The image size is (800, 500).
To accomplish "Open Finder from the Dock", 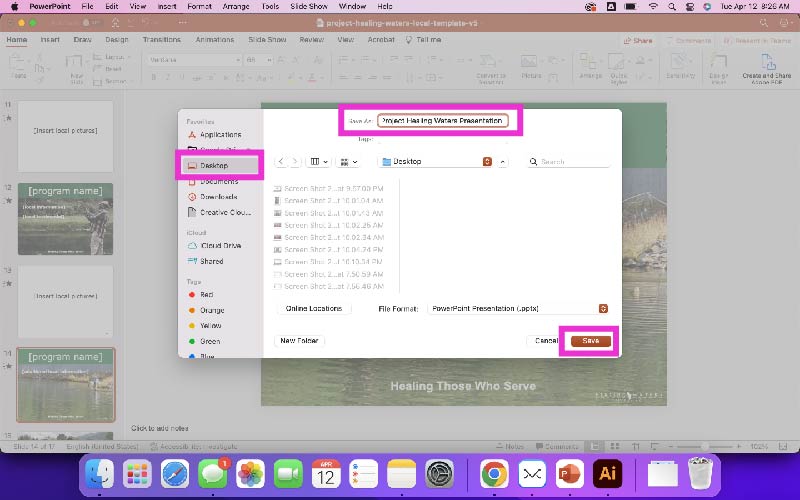I will [x=99, y=474].
